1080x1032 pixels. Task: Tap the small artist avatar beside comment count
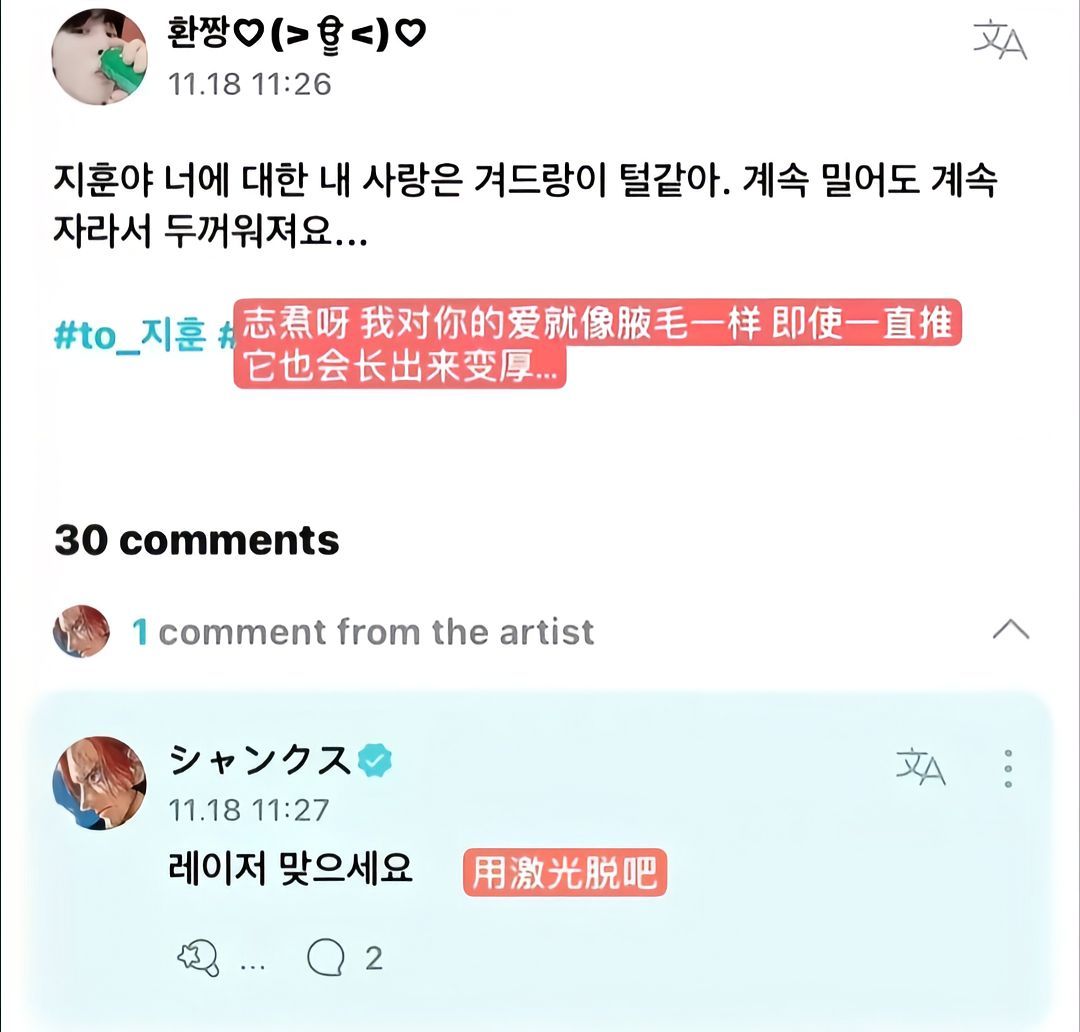click(x=81, y=631)
